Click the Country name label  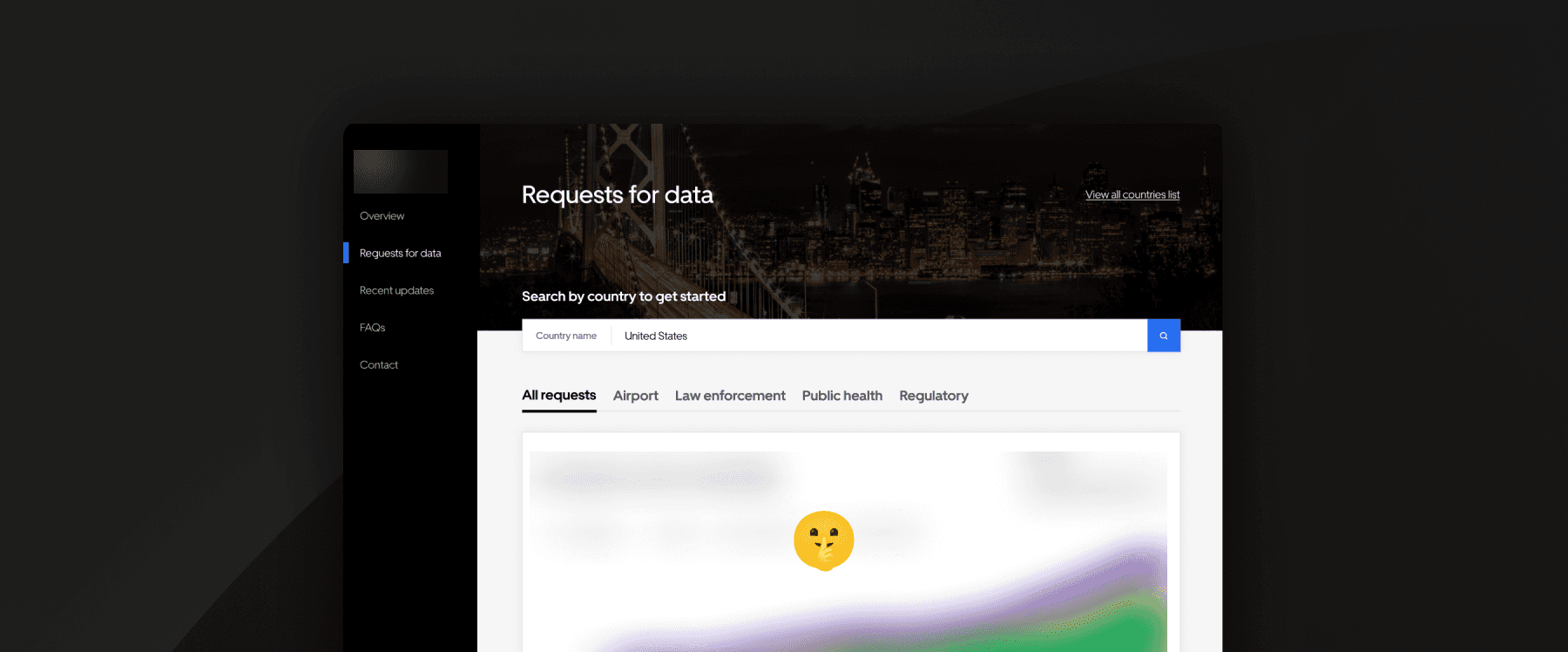point(566,336)
